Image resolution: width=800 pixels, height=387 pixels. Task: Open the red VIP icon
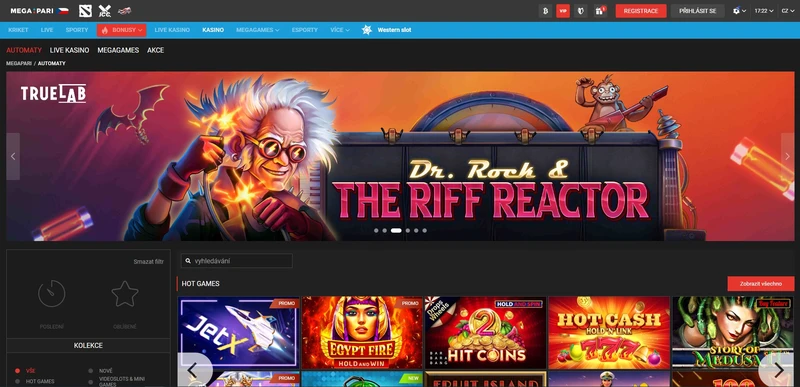pos(563,11)
